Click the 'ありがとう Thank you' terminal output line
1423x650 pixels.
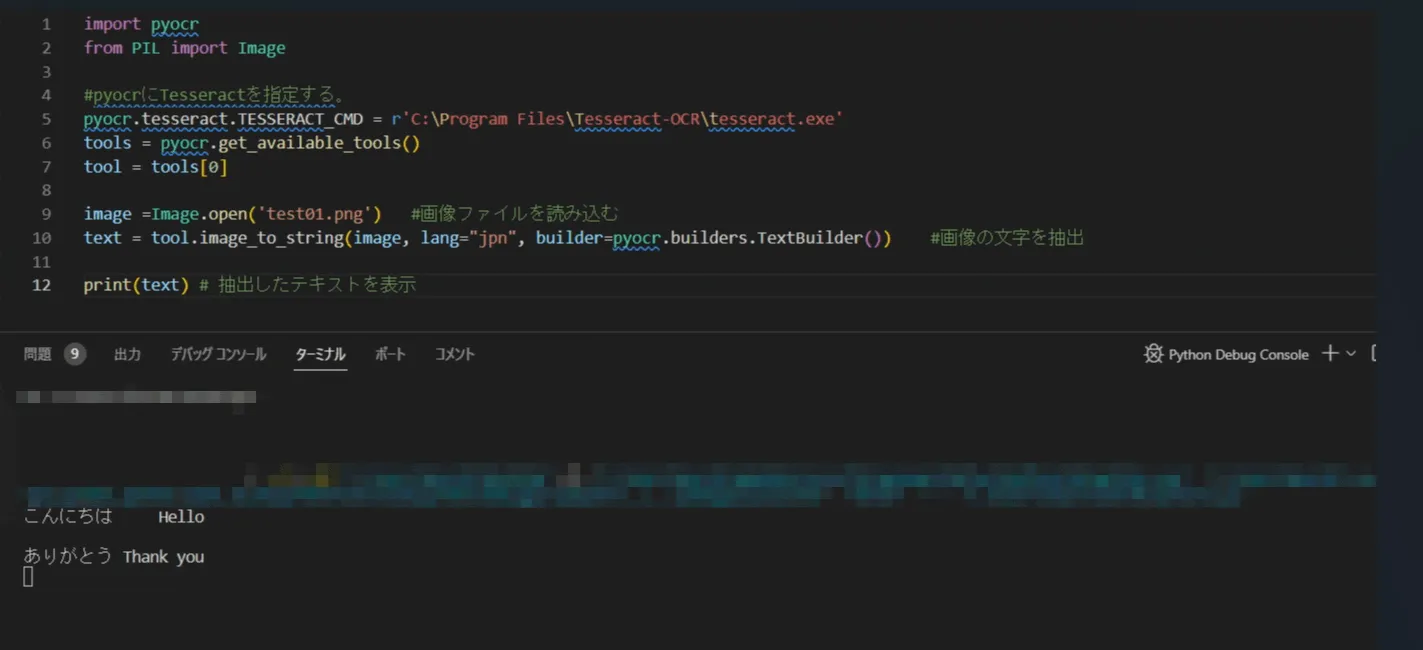tap(114, 557)
